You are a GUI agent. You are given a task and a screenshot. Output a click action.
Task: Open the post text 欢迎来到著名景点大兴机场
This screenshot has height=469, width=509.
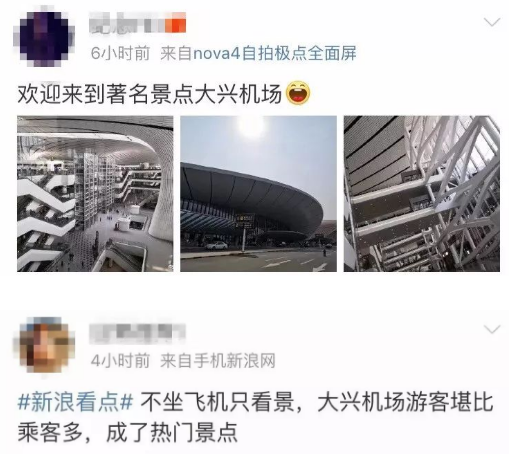(x=150, y=94)
